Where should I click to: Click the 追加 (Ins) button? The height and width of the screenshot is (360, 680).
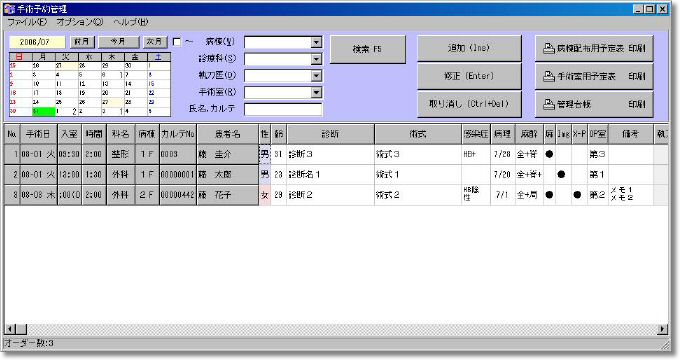coord(469,48)
